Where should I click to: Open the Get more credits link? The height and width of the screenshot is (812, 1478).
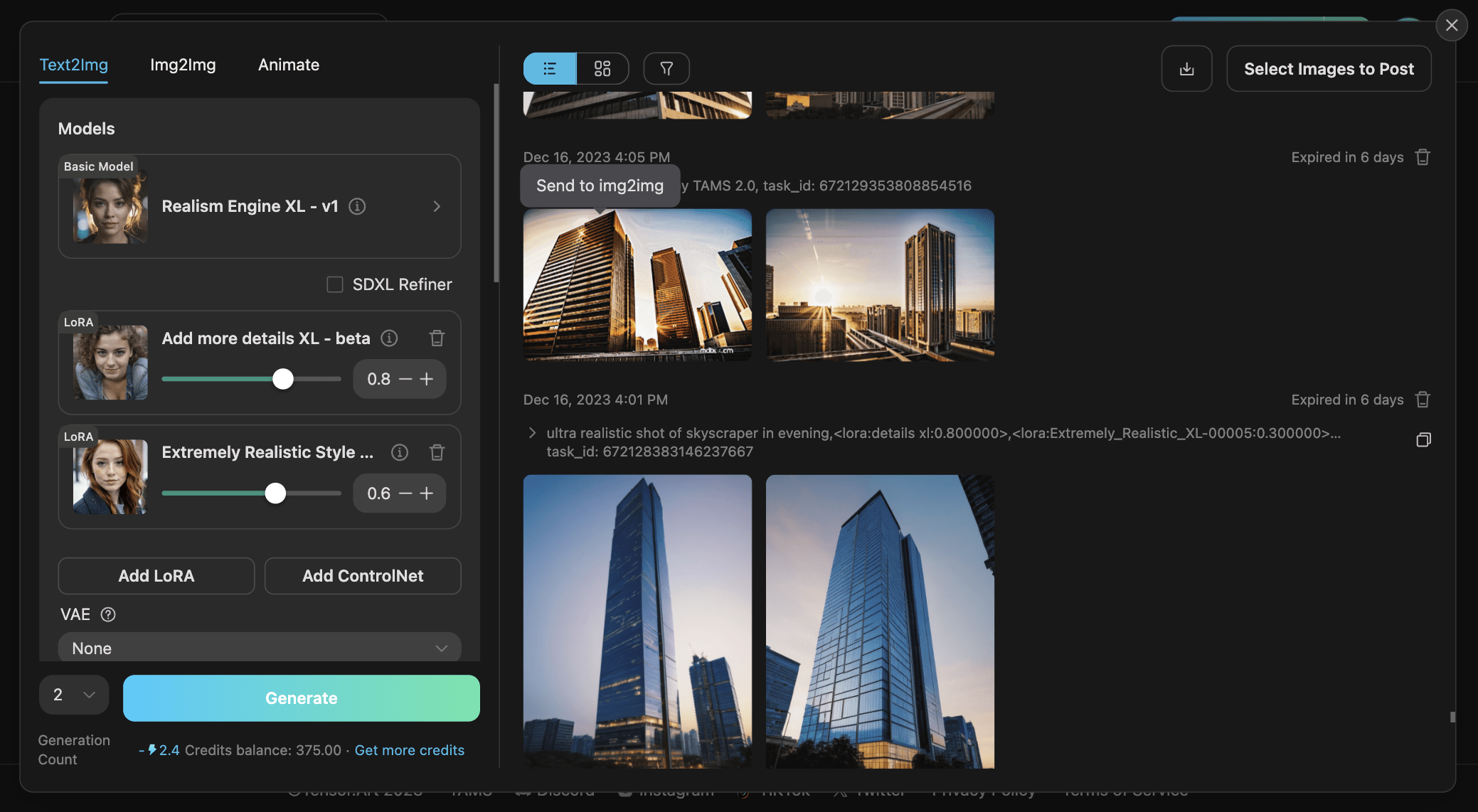410,750
